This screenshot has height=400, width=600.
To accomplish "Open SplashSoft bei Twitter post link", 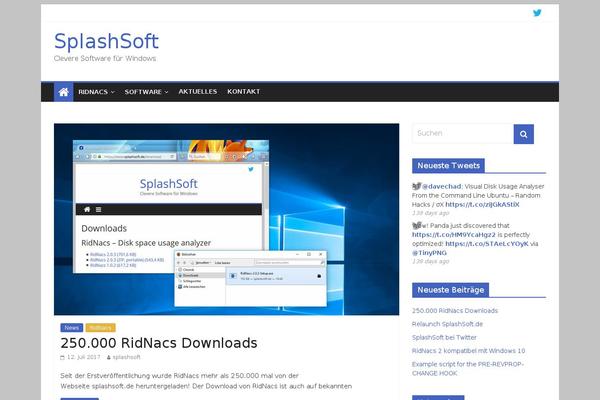I will click(444, 338).
